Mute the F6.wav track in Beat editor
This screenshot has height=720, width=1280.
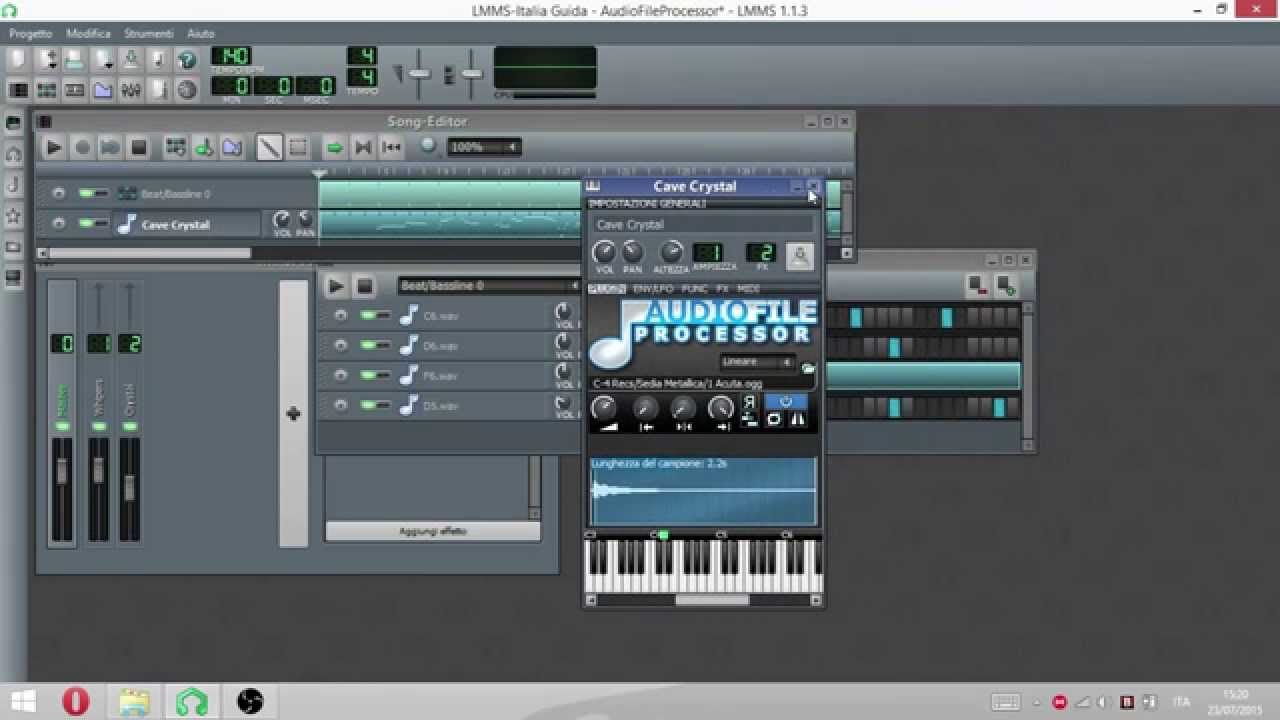pyautogui.click(x=369, y=375)
